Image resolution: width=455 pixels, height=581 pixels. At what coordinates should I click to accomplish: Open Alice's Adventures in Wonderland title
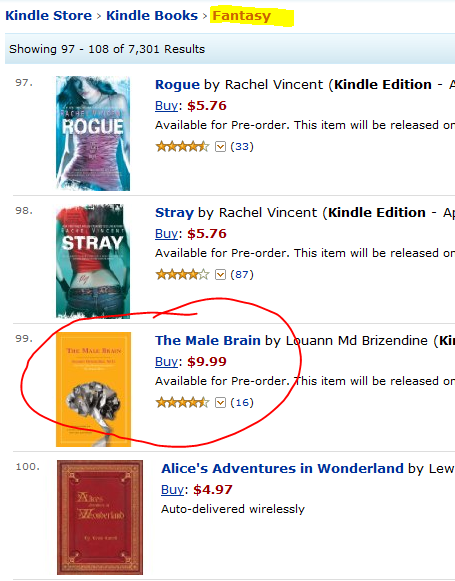tap(282, 469)
